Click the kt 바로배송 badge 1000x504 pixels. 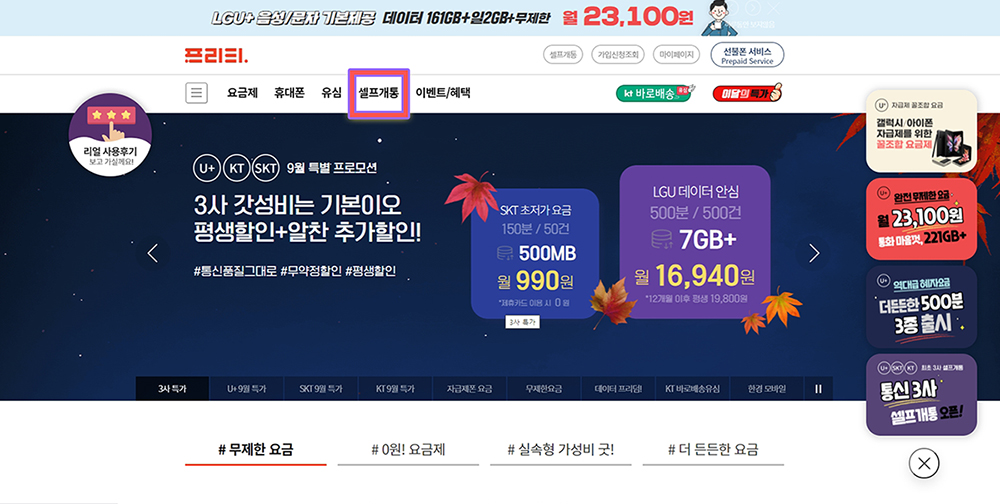655,93
